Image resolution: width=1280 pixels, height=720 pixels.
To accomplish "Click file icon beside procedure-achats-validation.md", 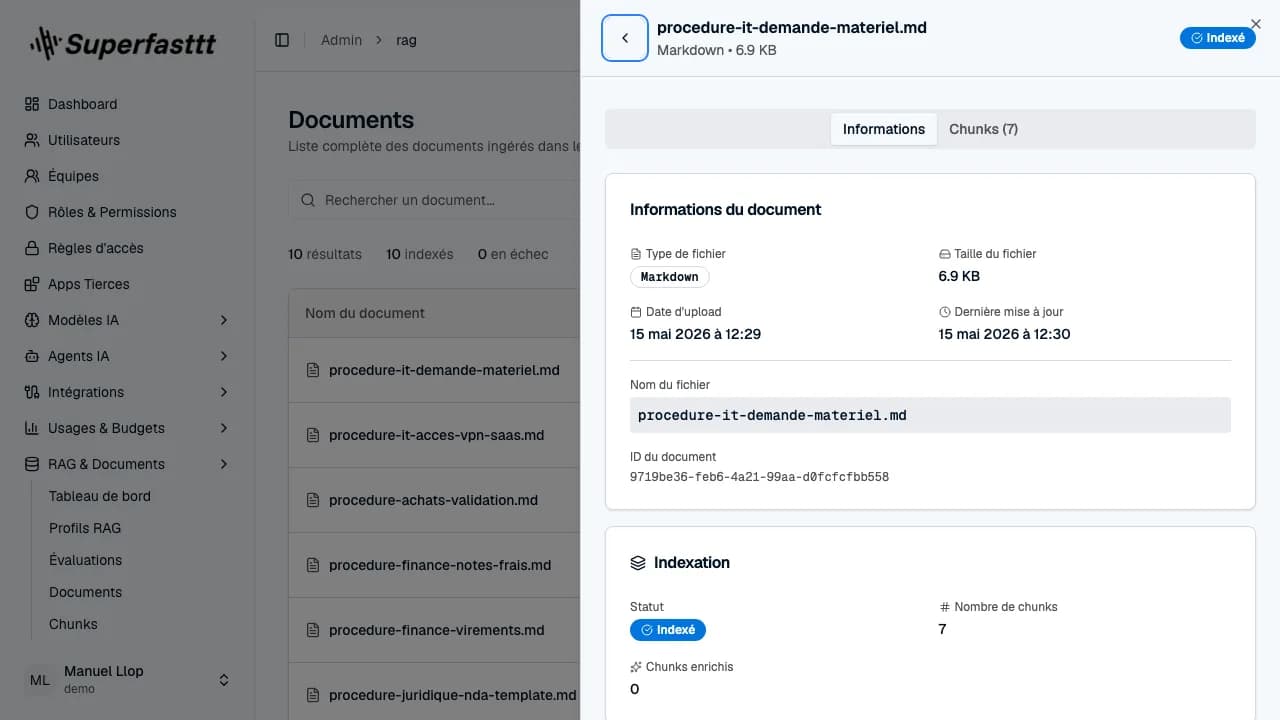I will [x=313, y=500].
